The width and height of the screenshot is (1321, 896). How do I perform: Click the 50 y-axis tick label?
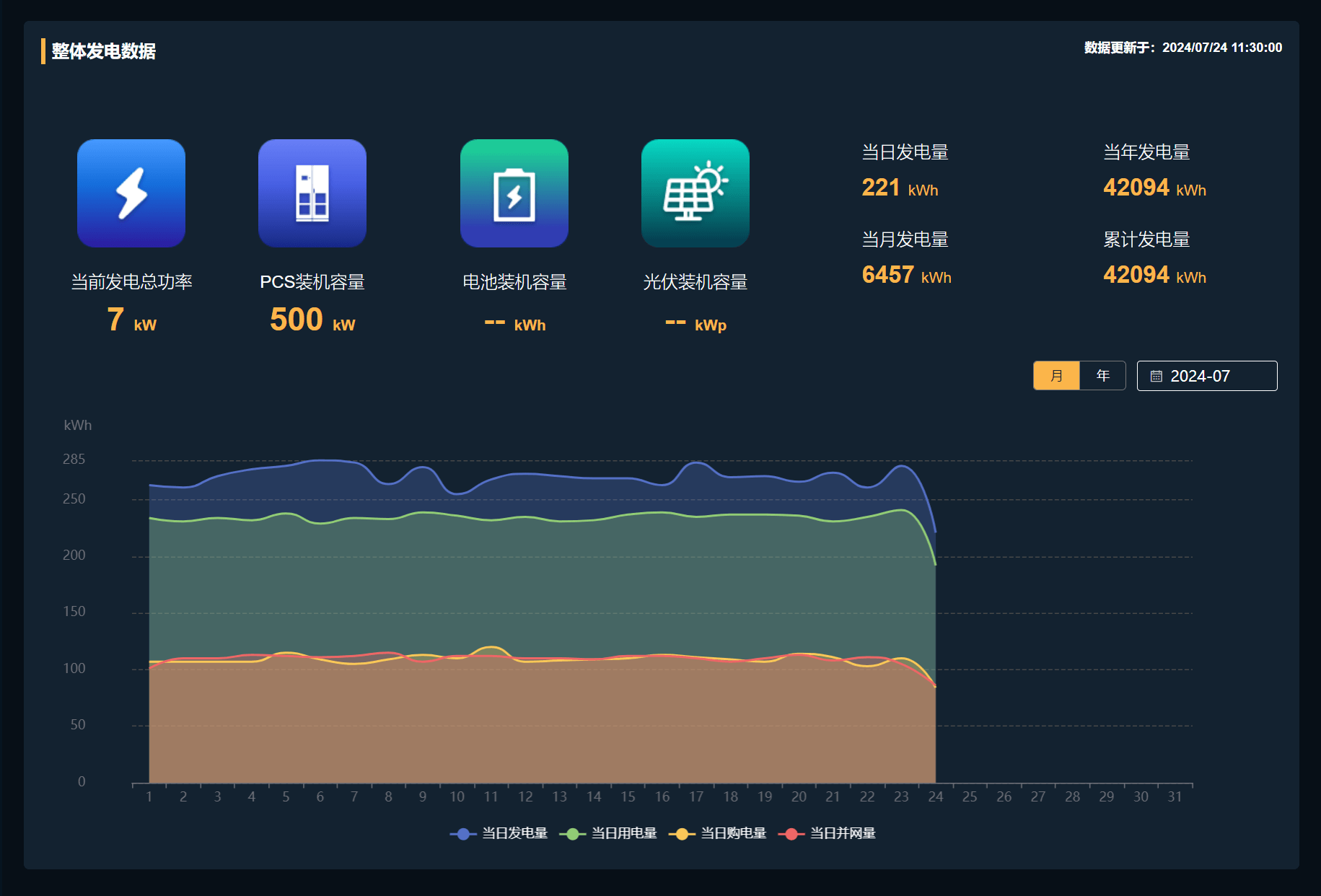pos(78,725)
